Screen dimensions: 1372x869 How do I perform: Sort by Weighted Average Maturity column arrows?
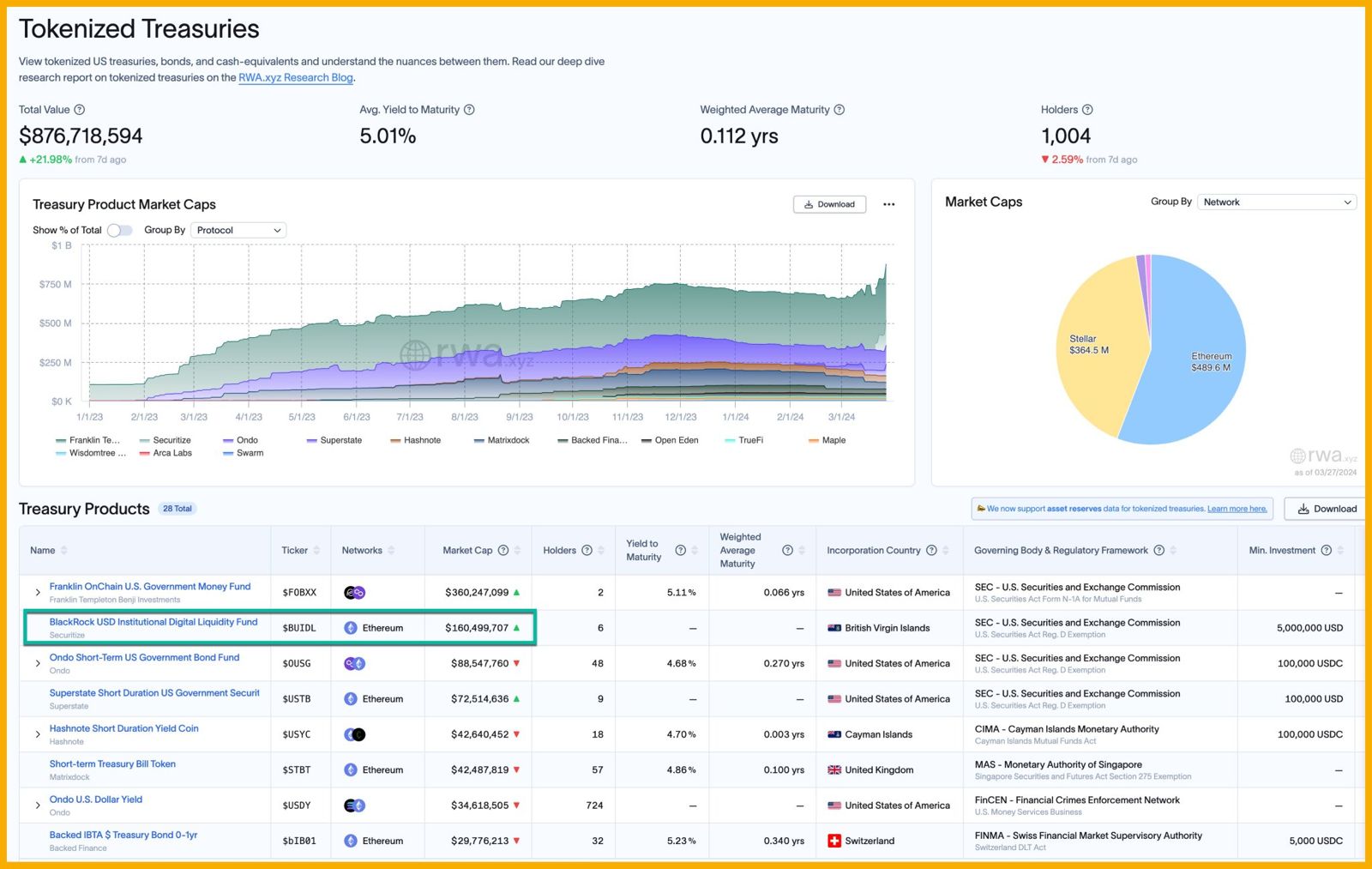(x=802, y=551)
